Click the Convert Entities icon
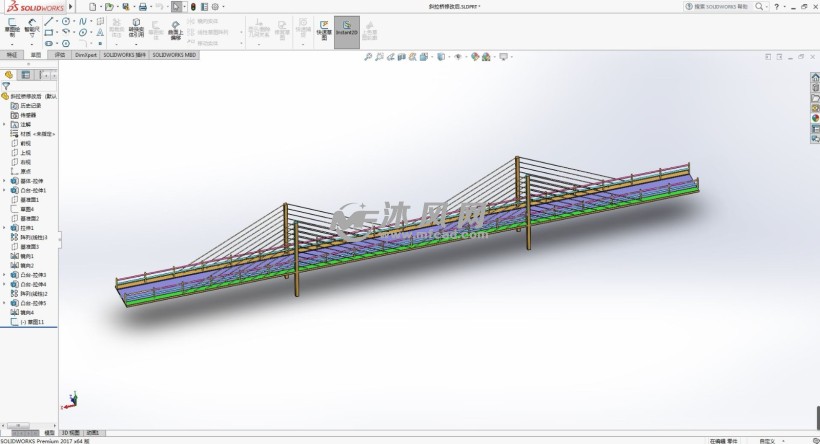This screenshot has height=444, width=820. pyautogui.click(x=136, y=27)
